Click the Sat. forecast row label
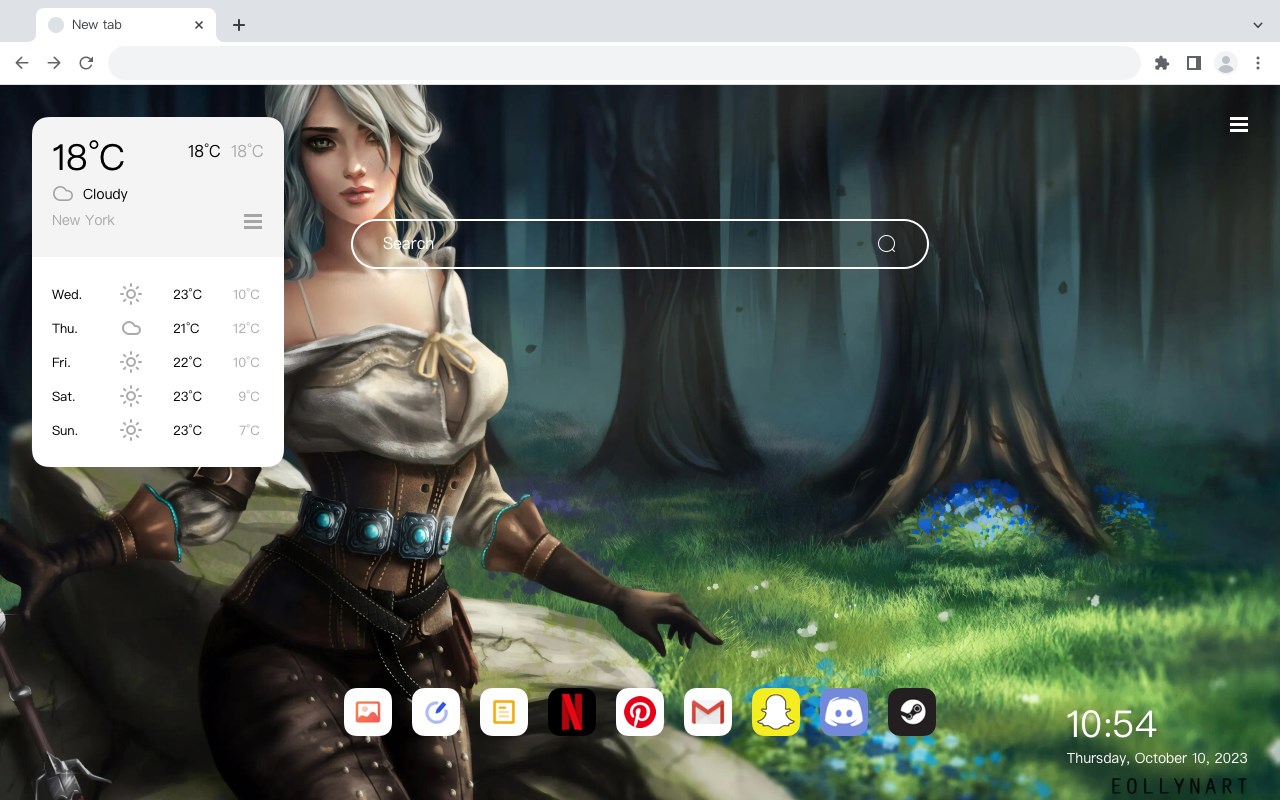Viewport: 1280px width, 800px height. click(x=64, y=397)
